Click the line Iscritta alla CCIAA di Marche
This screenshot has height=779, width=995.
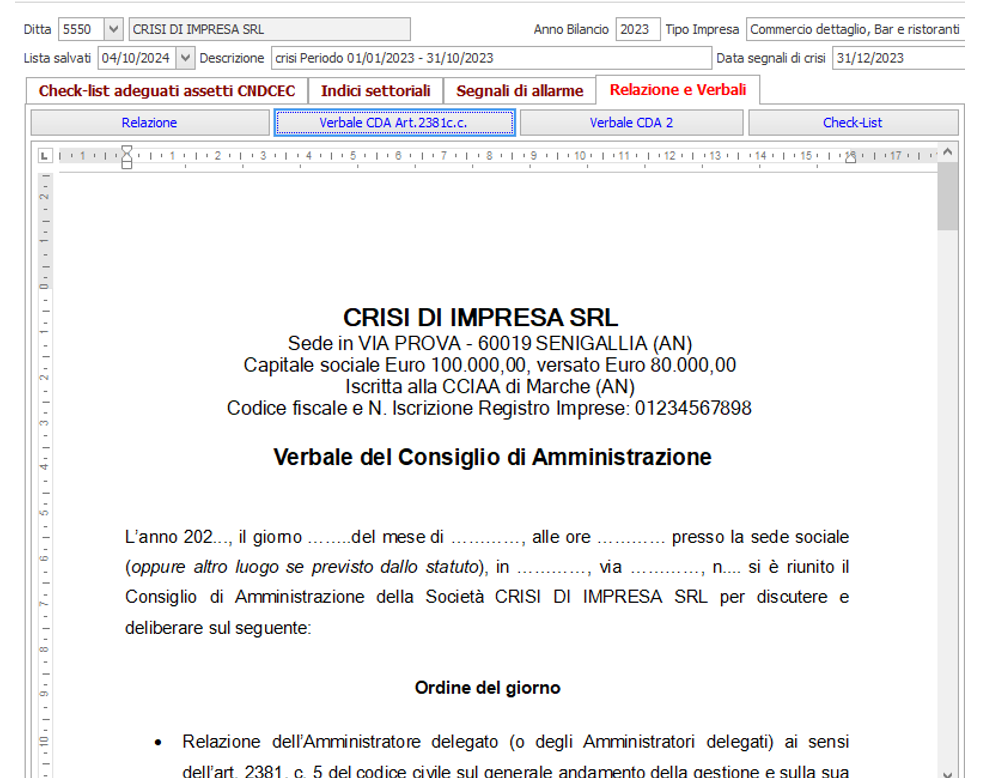point(490,386)
